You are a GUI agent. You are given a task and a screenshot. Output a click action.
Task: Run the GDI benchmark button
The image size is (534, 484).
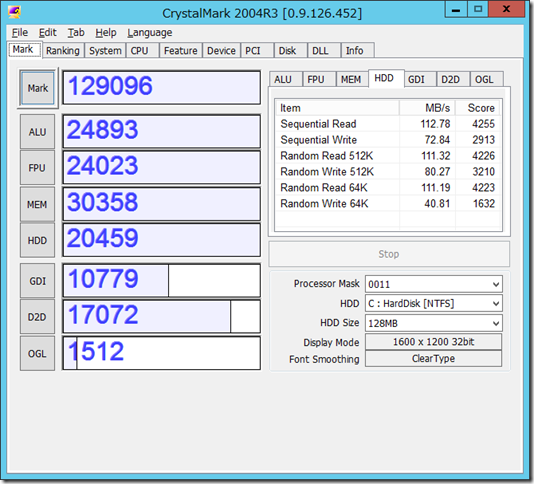(37, 281)
